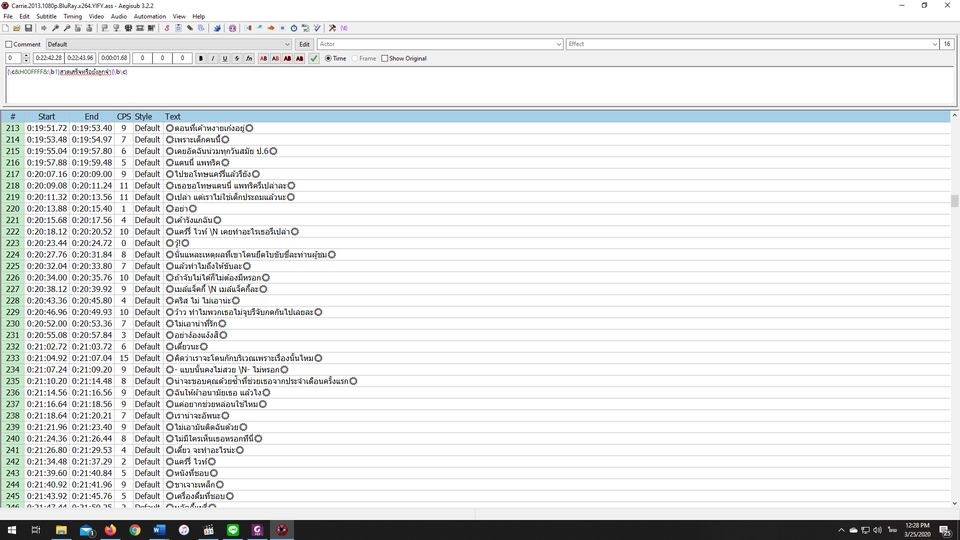The image size is (960, 540).
Task: Toggle bold formatting button
Action: [x=201, y=58]
